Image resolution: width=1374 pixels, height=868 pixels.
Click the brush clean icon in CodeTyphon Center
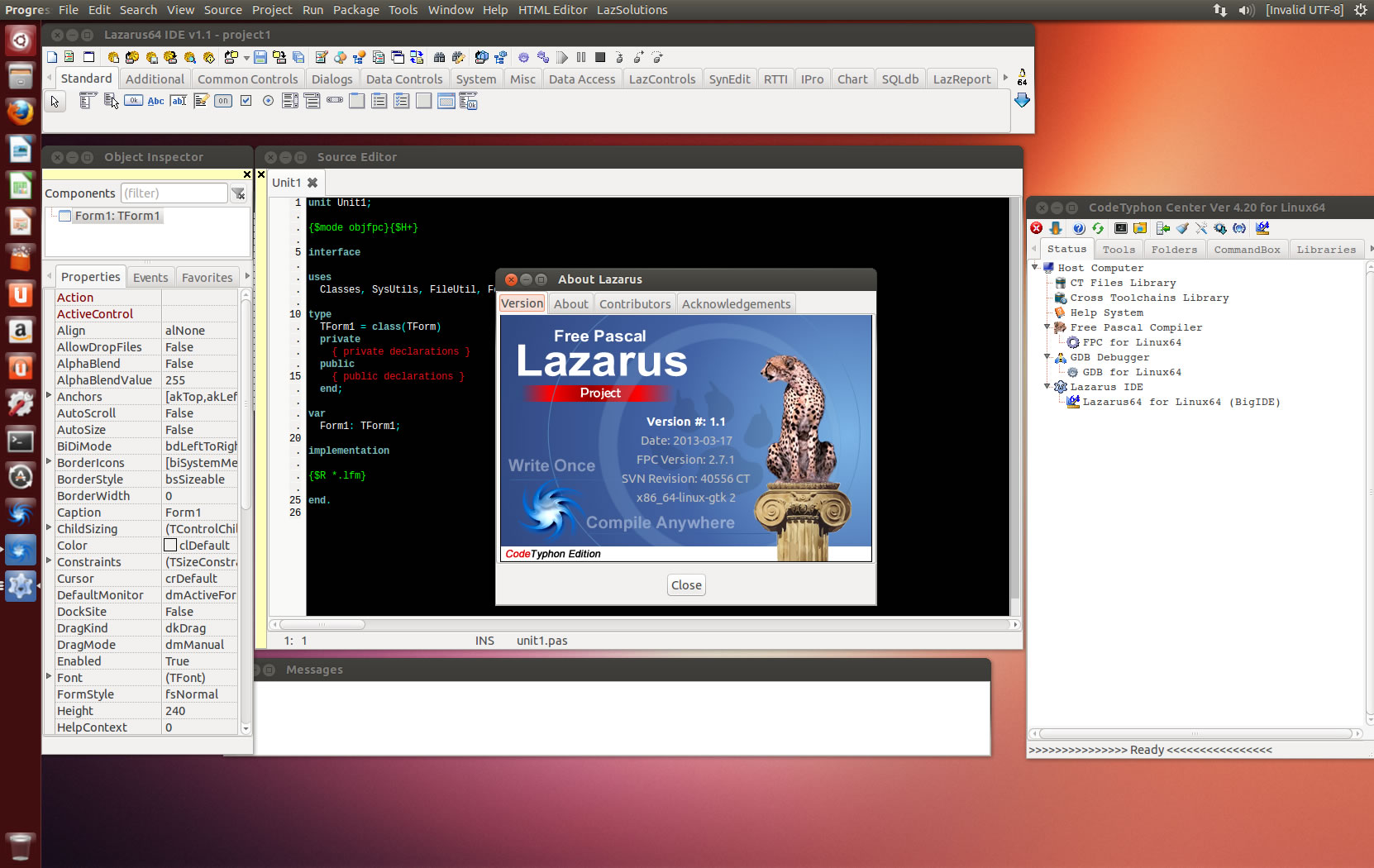click(x=1182, y=228)
